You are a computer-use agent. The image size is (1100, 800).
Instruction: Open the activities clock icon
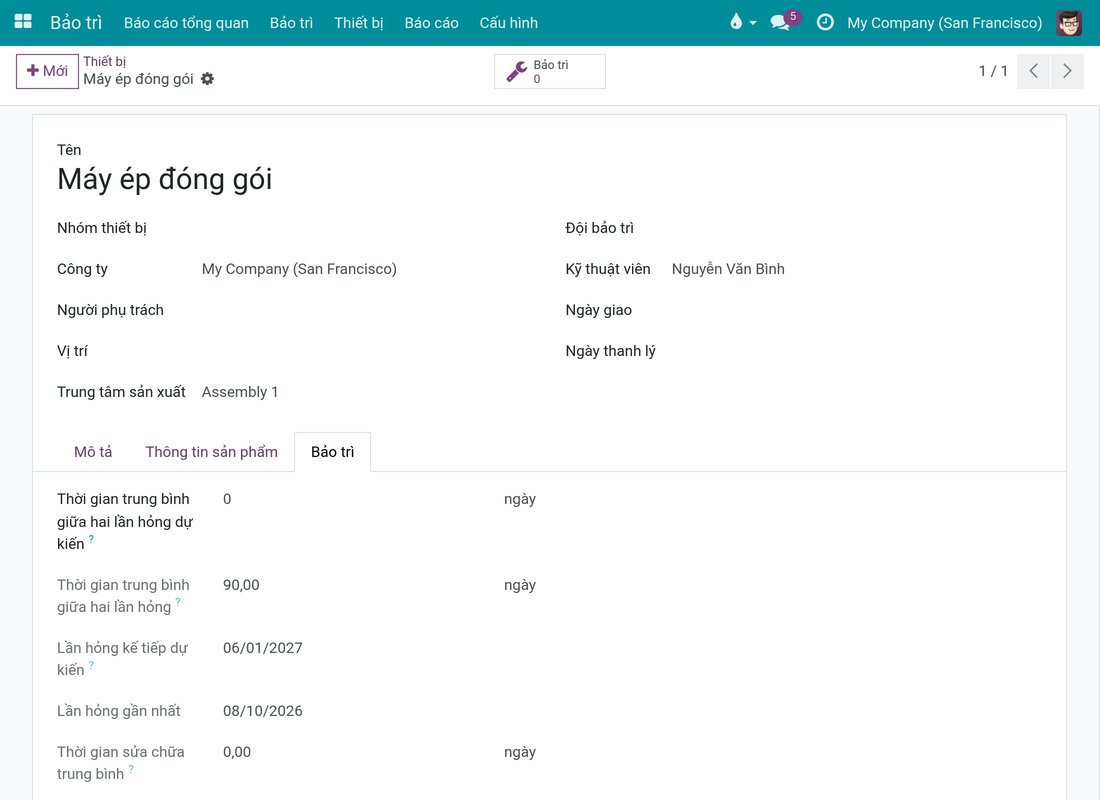click(825, 22)
